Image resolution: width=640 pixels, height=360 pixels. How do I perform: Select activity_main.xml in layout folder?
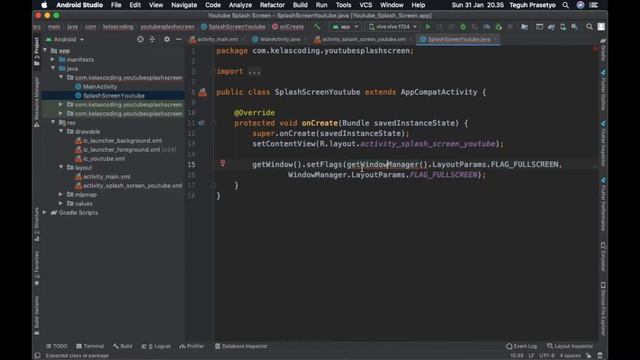pyautogui.click(x=106, y=177)
